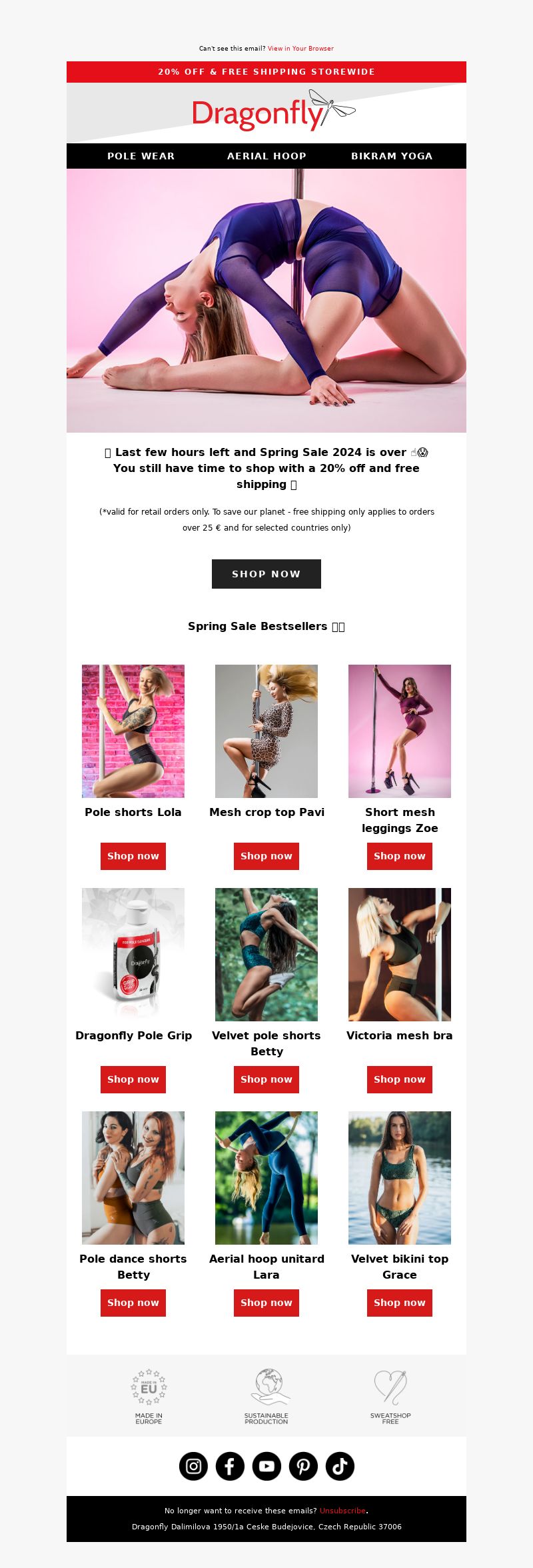Image resolution: width=533 pixels, height=1568 pixels.
Task: Click the Sustainable Production globe icon
Action: [x=266, y=1387]
